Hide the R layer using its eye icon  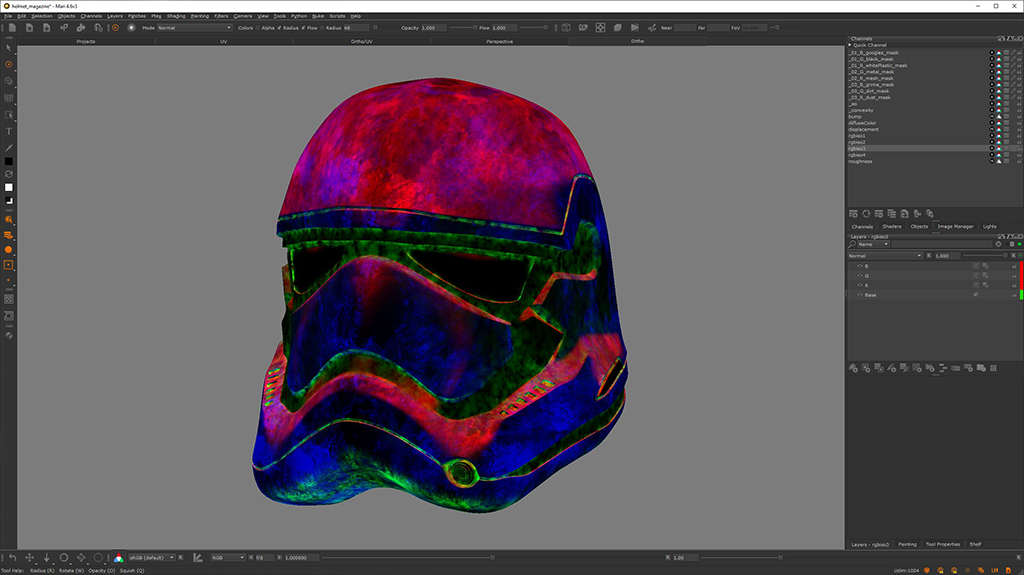pyautogui.click(x=859, y=286)
